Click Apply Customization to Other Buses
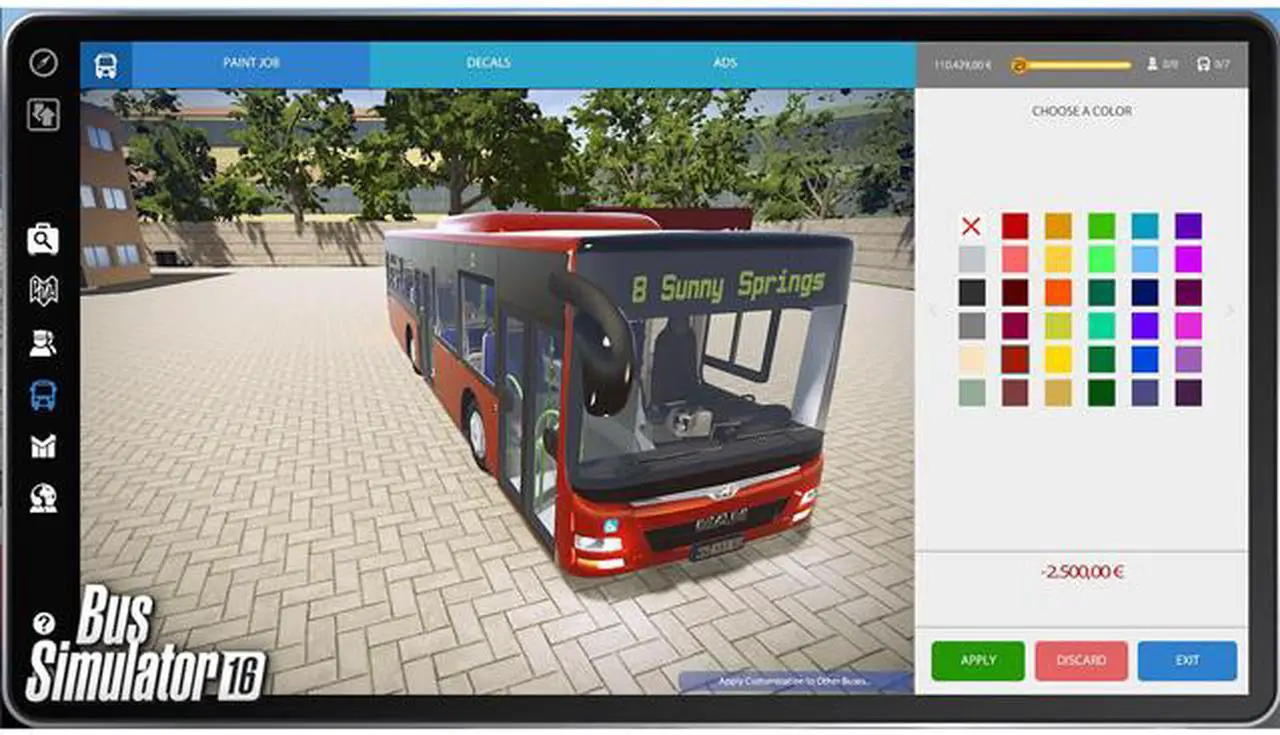This screenshot has width=1280, height=735. click(x=794, y=682)
